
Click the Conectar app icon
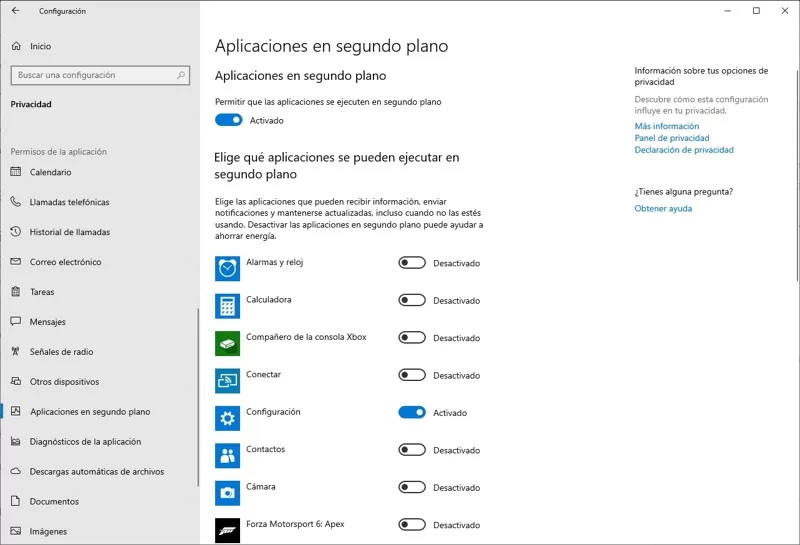pos(227,380)
